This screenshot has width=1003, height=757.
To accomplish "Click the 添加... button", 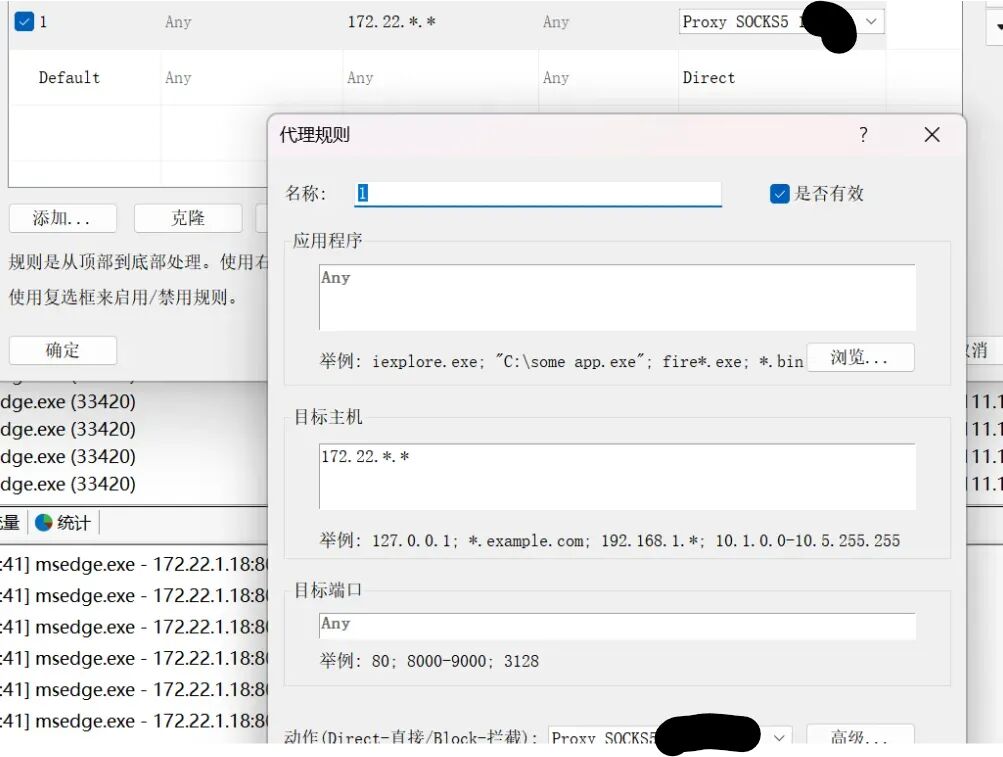I will point(63,218).
